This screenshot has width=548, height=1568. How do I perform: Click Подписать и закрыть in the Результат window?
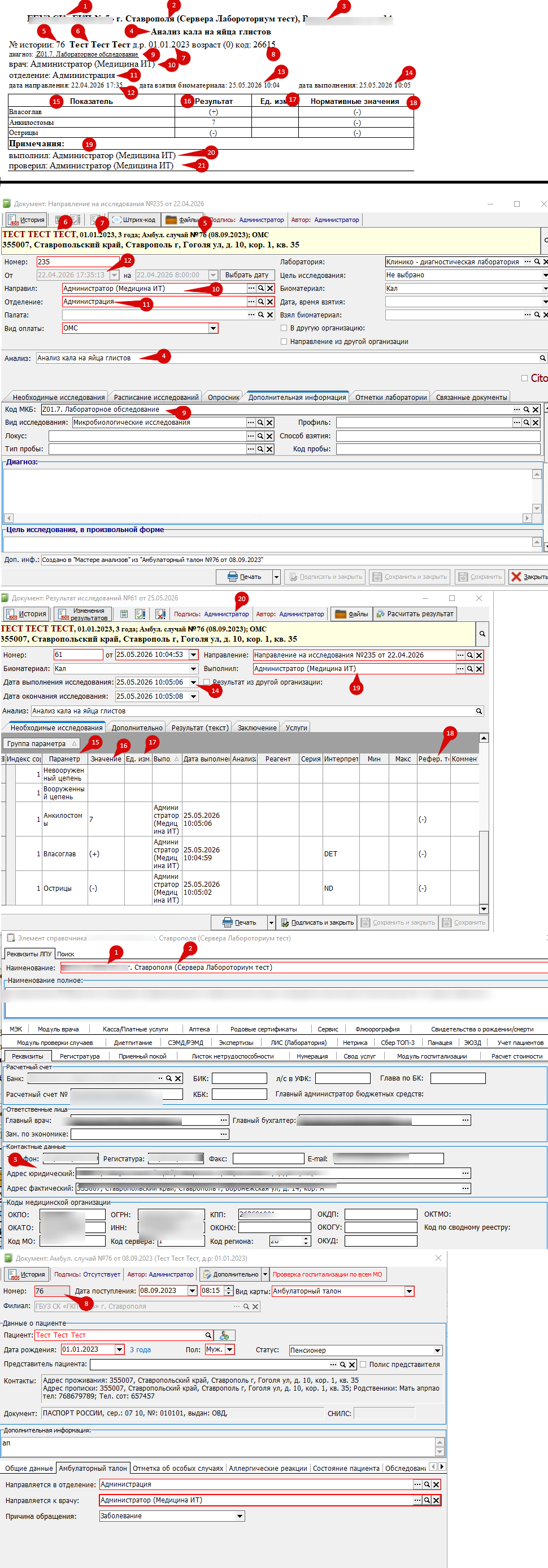[x=318, y=922]
